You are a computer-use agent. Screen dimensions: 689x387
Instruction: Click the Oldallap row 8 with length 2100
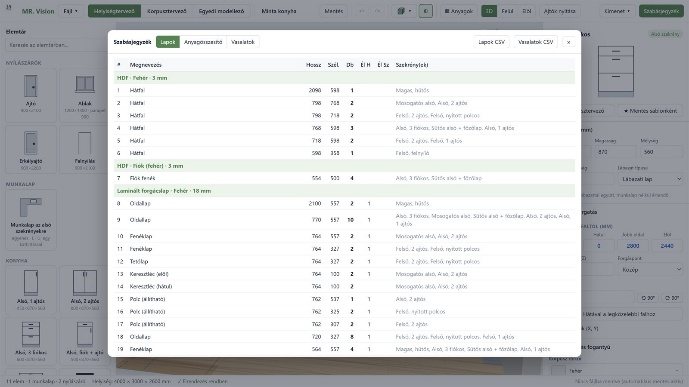coord(344,203)
